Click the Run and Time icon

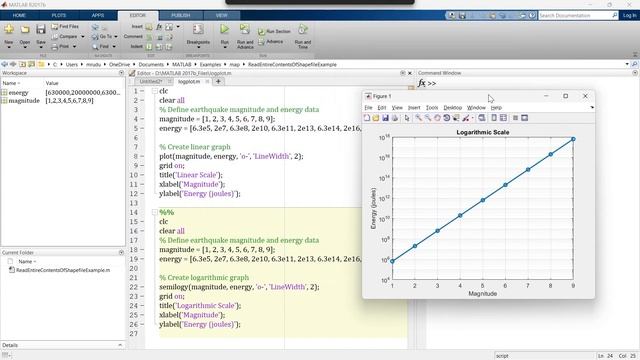tap(302, 29)
